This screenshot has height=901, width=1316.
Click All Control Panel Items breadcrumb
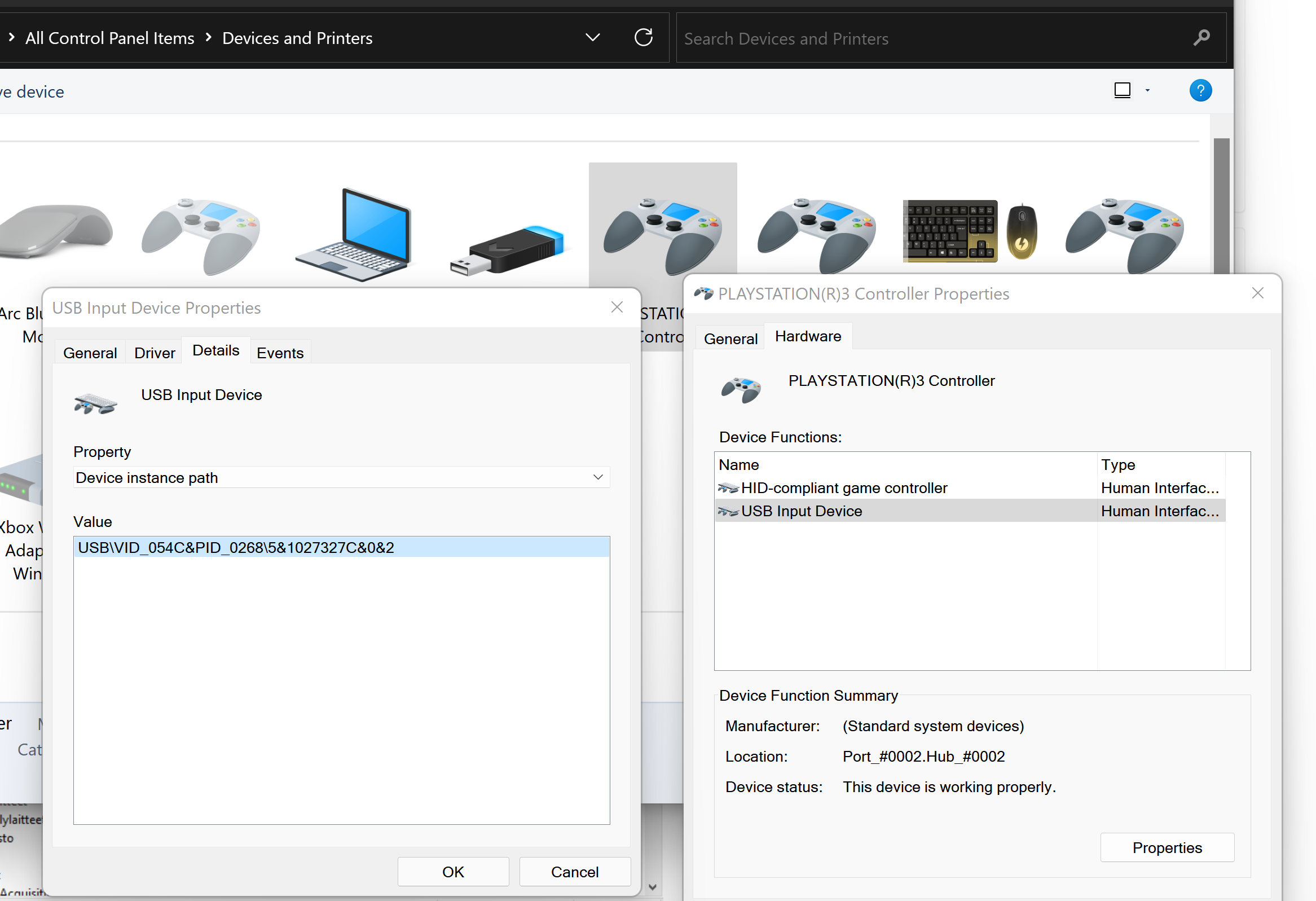pyautogui.click(x=110, y=38)
